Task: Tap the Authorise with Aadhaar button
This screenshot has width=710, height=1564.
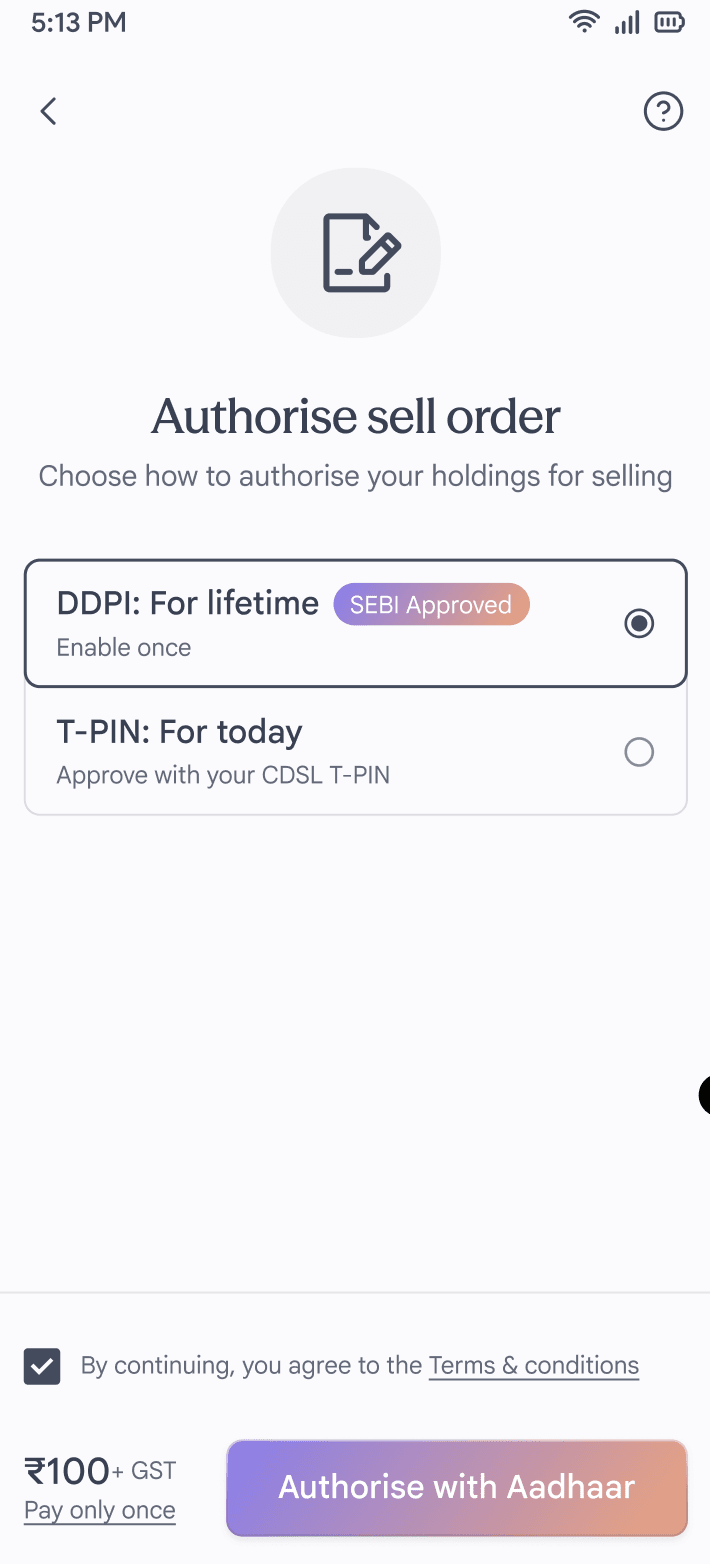Action: pos(457,1487)
